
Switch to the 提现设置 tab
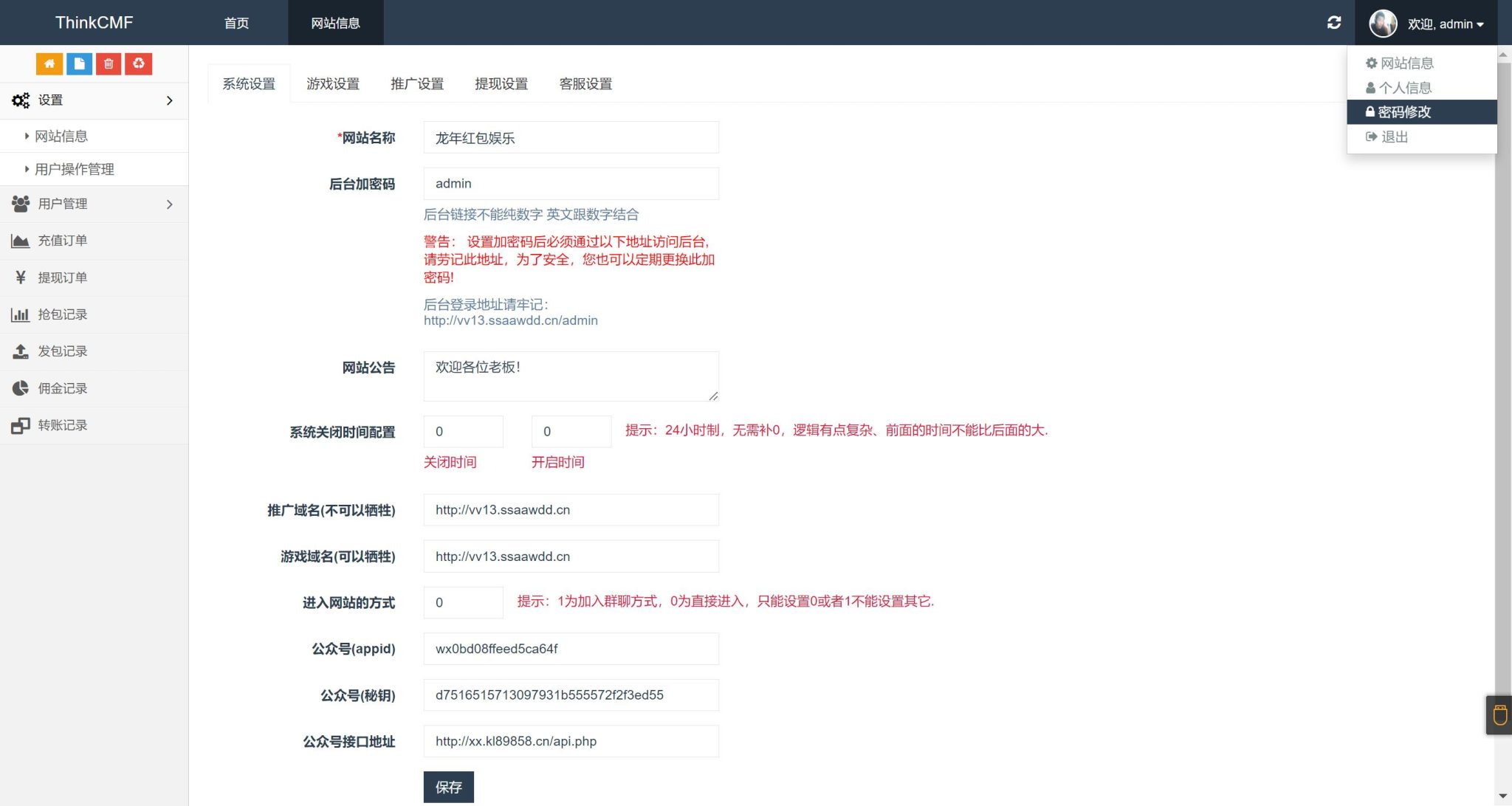pos(501,83)
